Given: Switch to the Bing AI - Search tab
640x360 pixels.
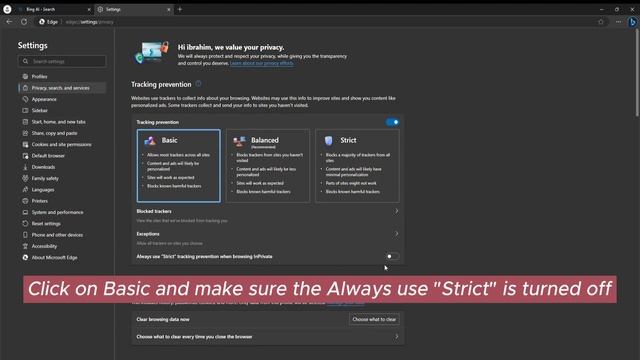Looking at the screenshot, I should click(x=53, y=9).
